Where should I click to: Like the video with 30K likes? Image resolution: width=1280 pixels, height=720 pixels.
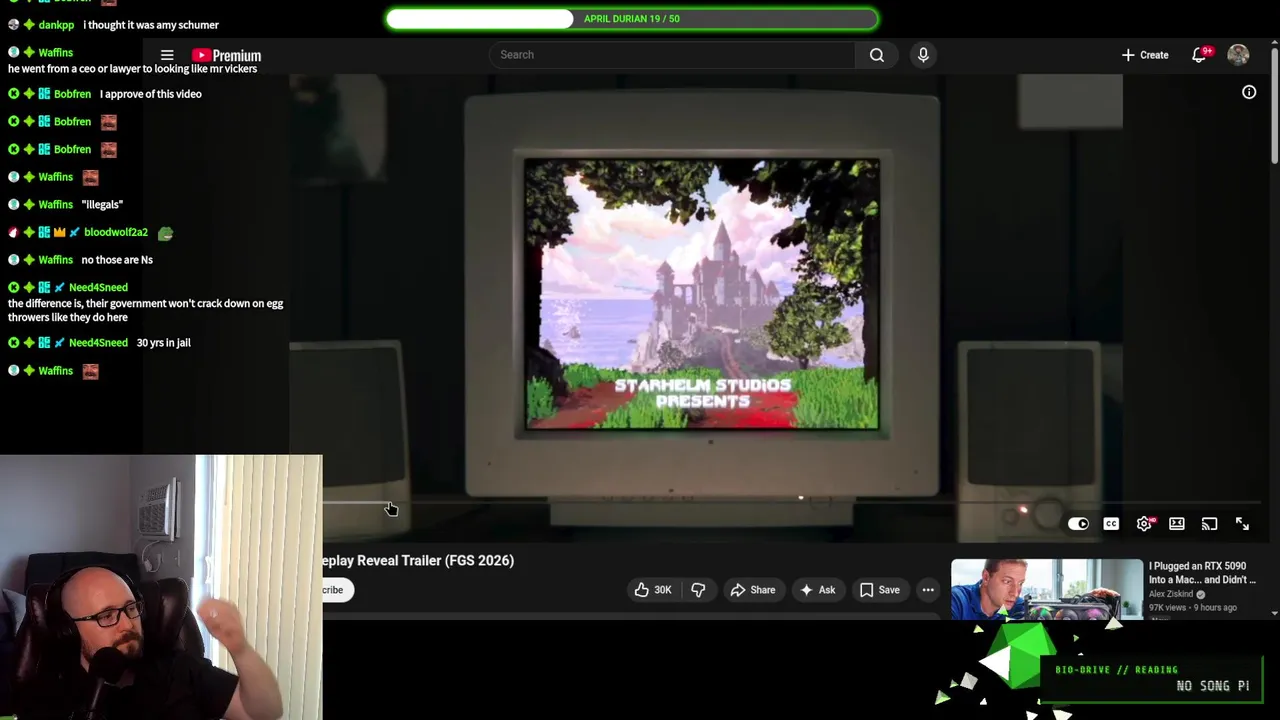click(652, 590)
